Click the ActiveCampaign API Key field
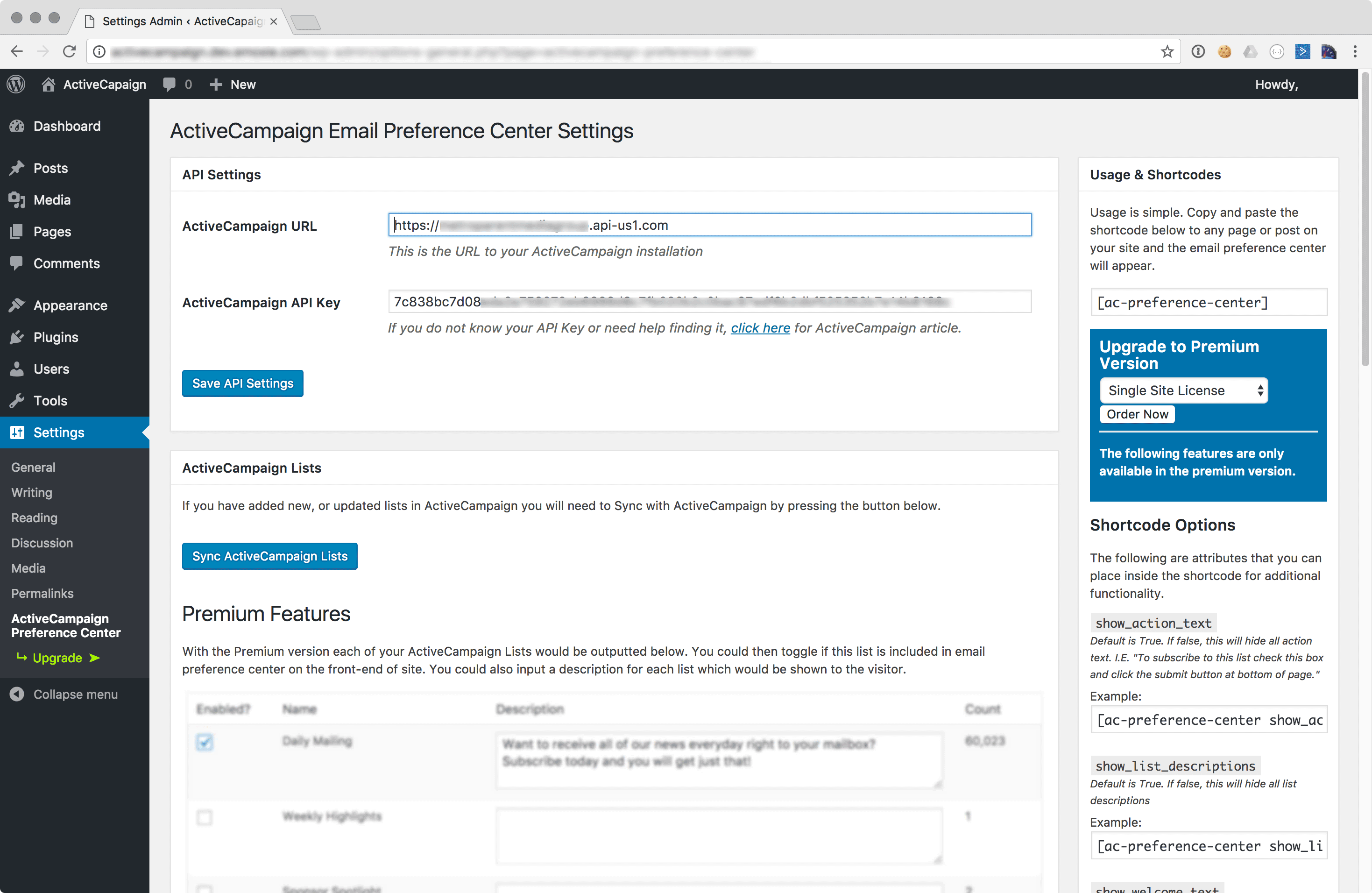 (x=710, y=302)
